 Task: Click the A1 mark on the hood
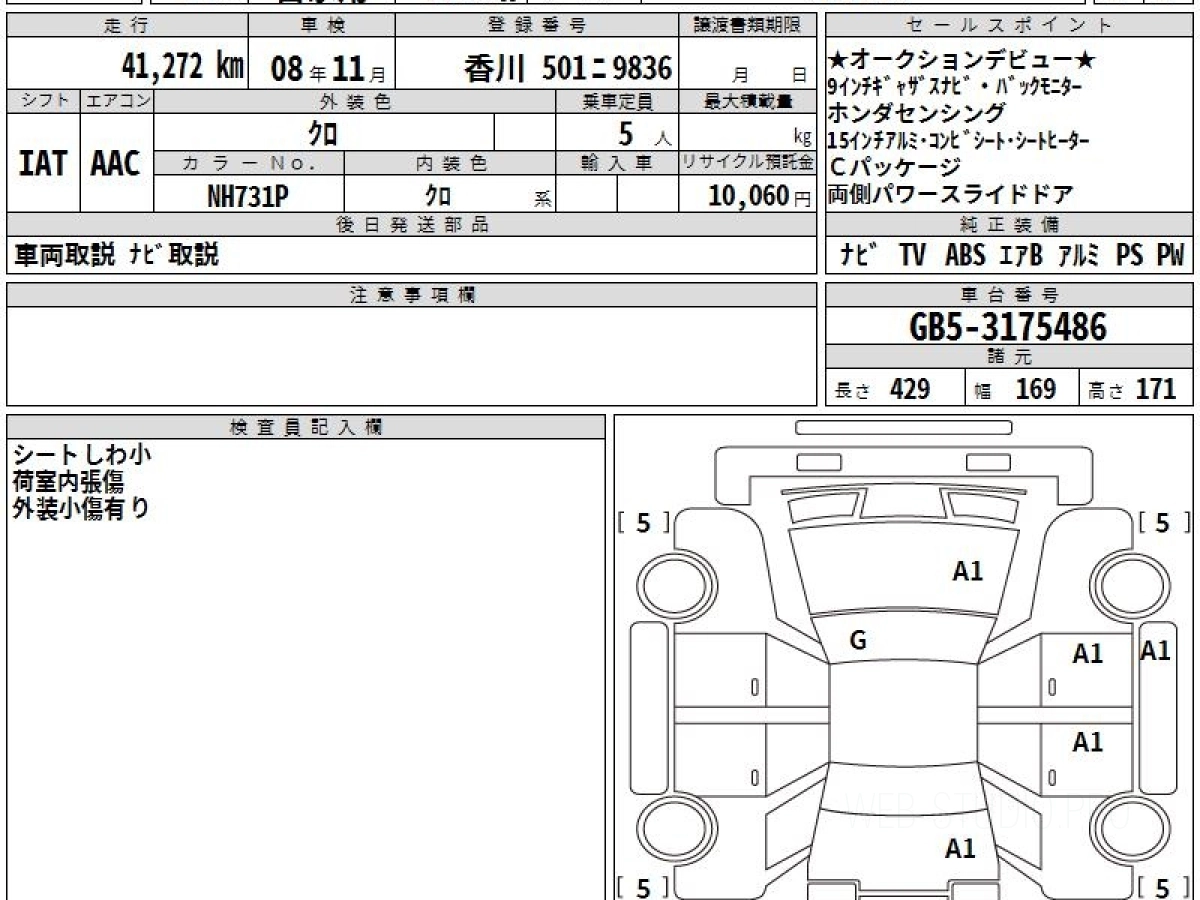click(967, 572)
